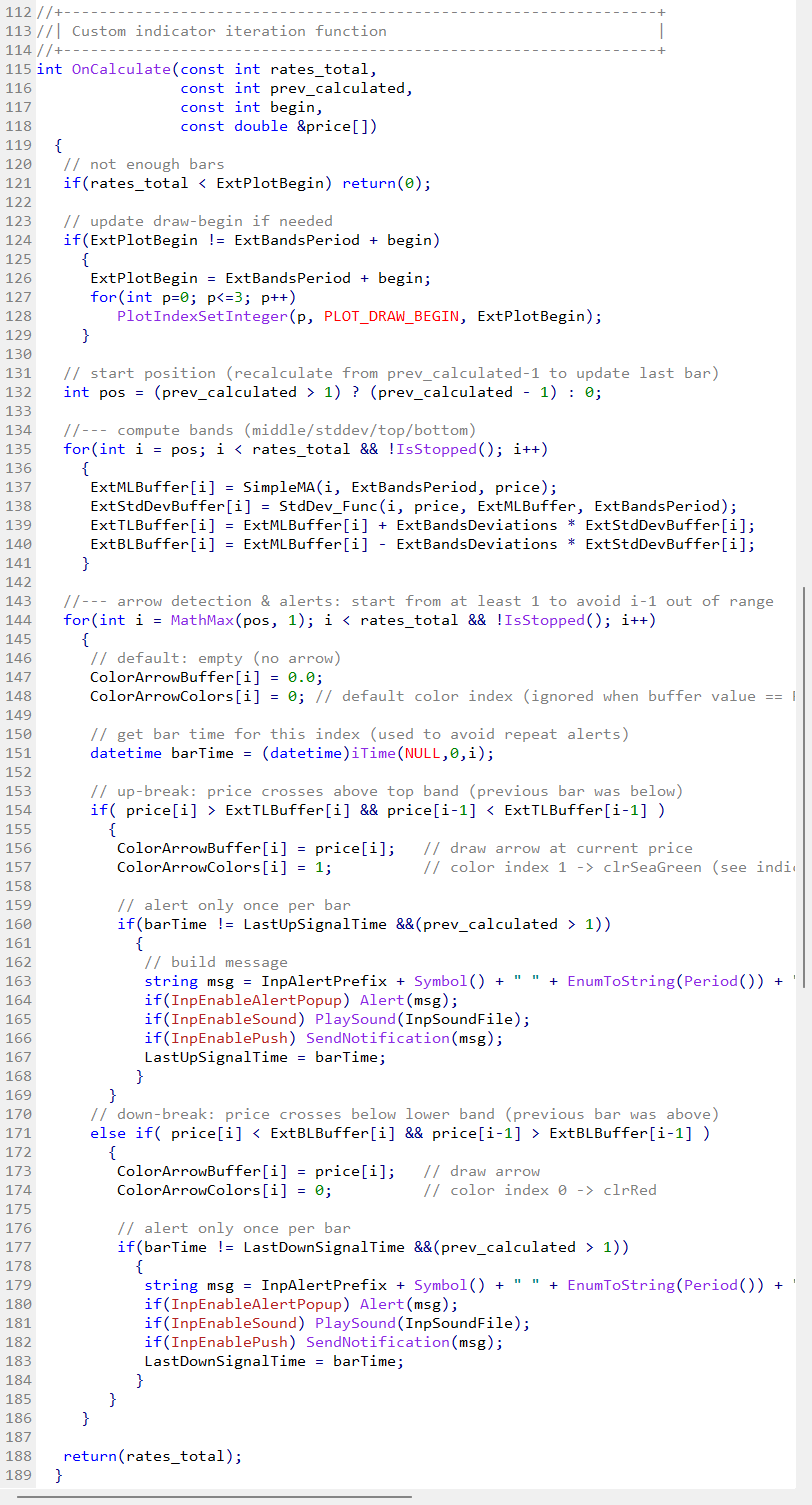Screen dimensions: 812x1505
Task: Click 'ColorArrowBuffer[i] = 0.0;' statement
Action: pyautogui.click(x=206, y=677)
